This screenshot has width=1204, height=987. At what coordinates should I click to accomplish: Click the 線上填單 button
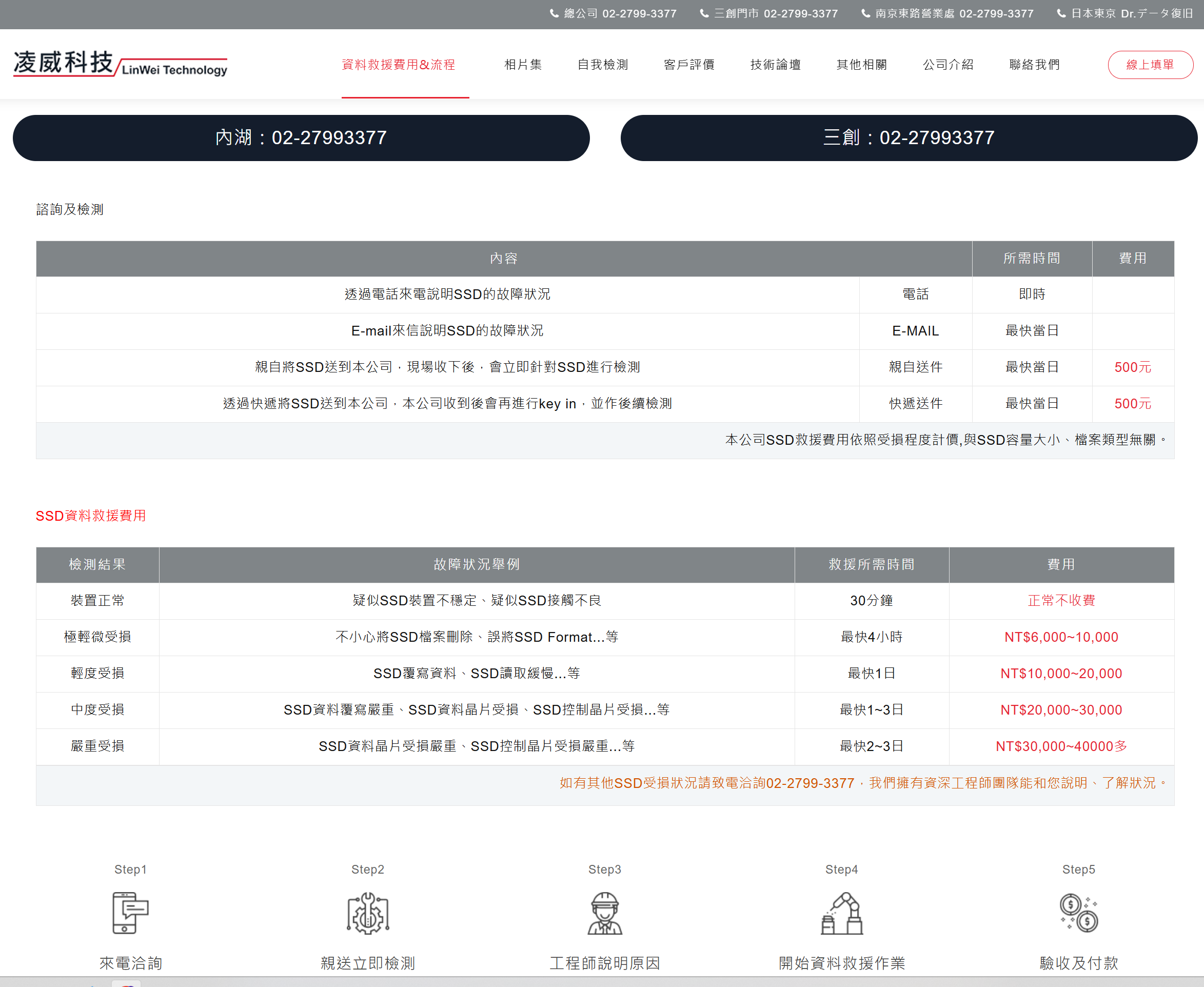(1151, 65)
